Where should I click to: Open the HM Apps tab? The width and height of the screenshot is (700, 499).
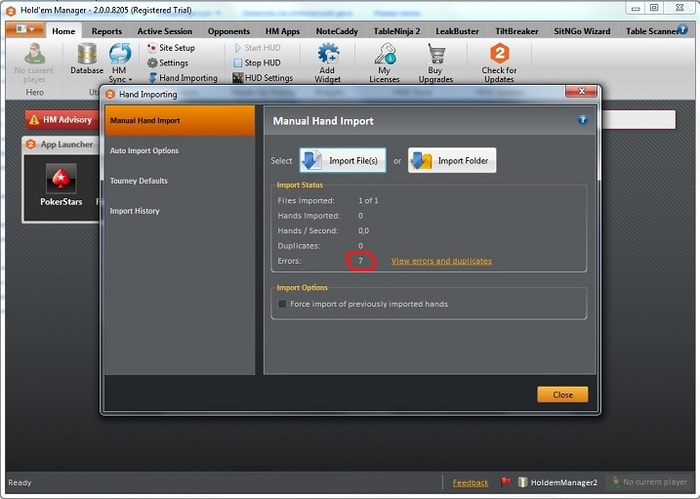pyautogui.click(x=283, y=31)
